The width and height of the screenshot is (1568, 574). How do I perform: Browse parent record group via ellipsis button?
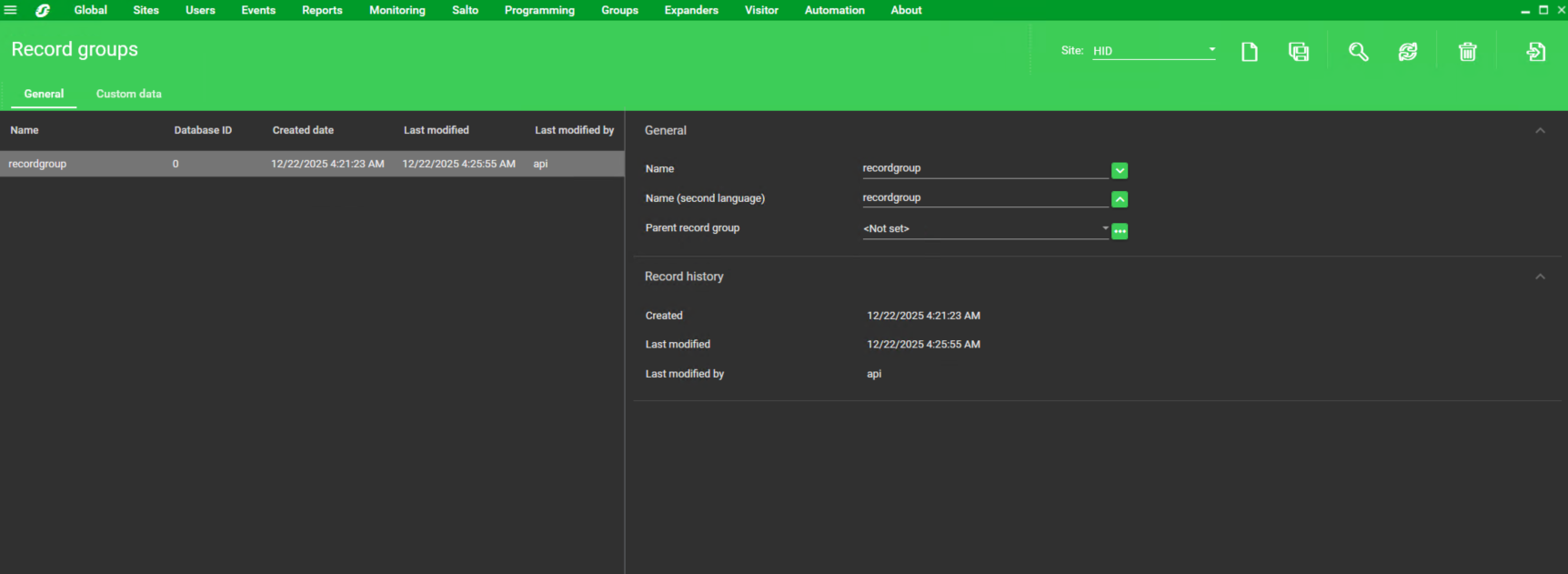[1120, 231]
